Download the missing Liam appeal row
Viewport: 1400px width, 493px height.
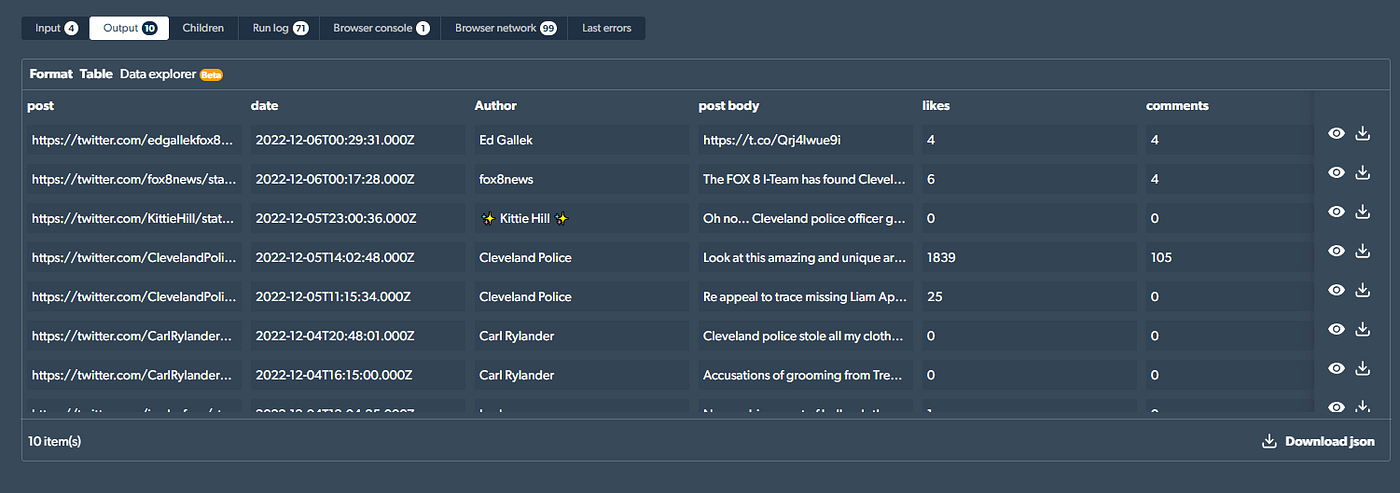1362,290
